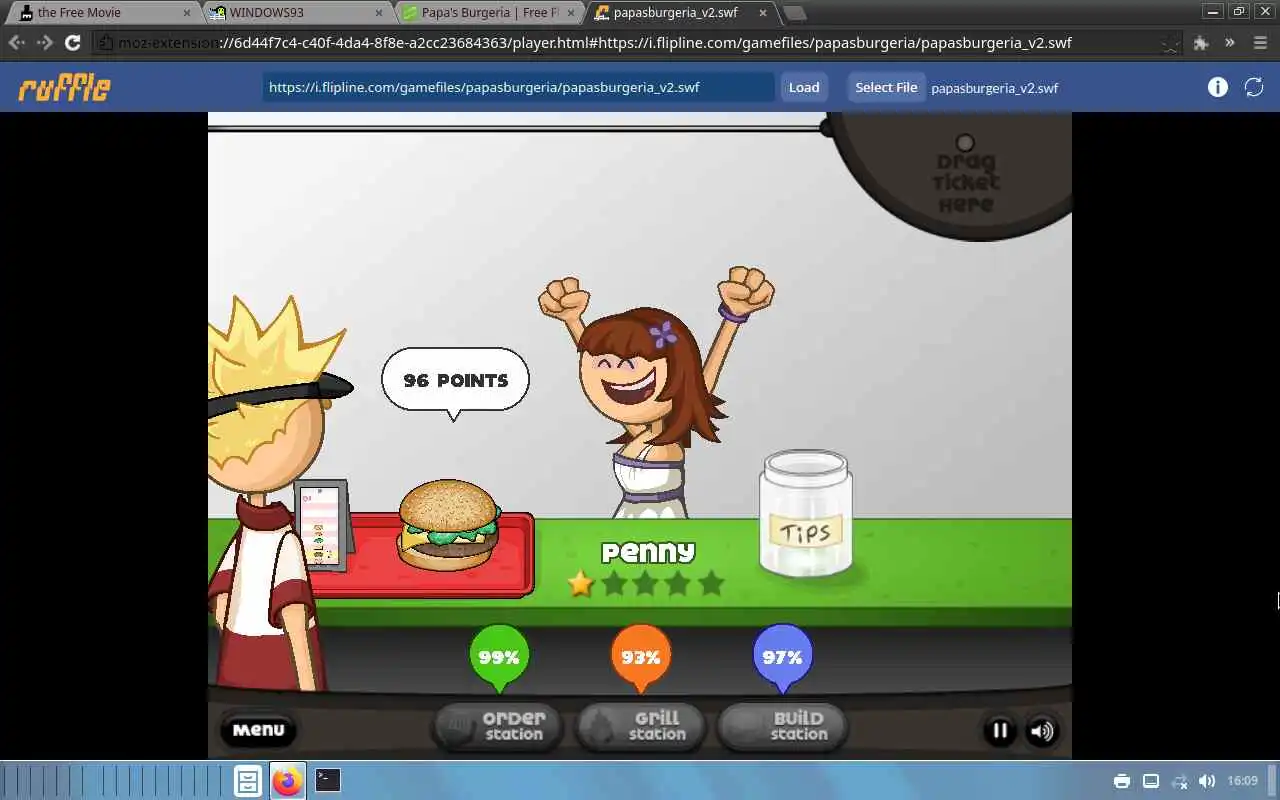Click the Select File button

click(x=886, y=87)
